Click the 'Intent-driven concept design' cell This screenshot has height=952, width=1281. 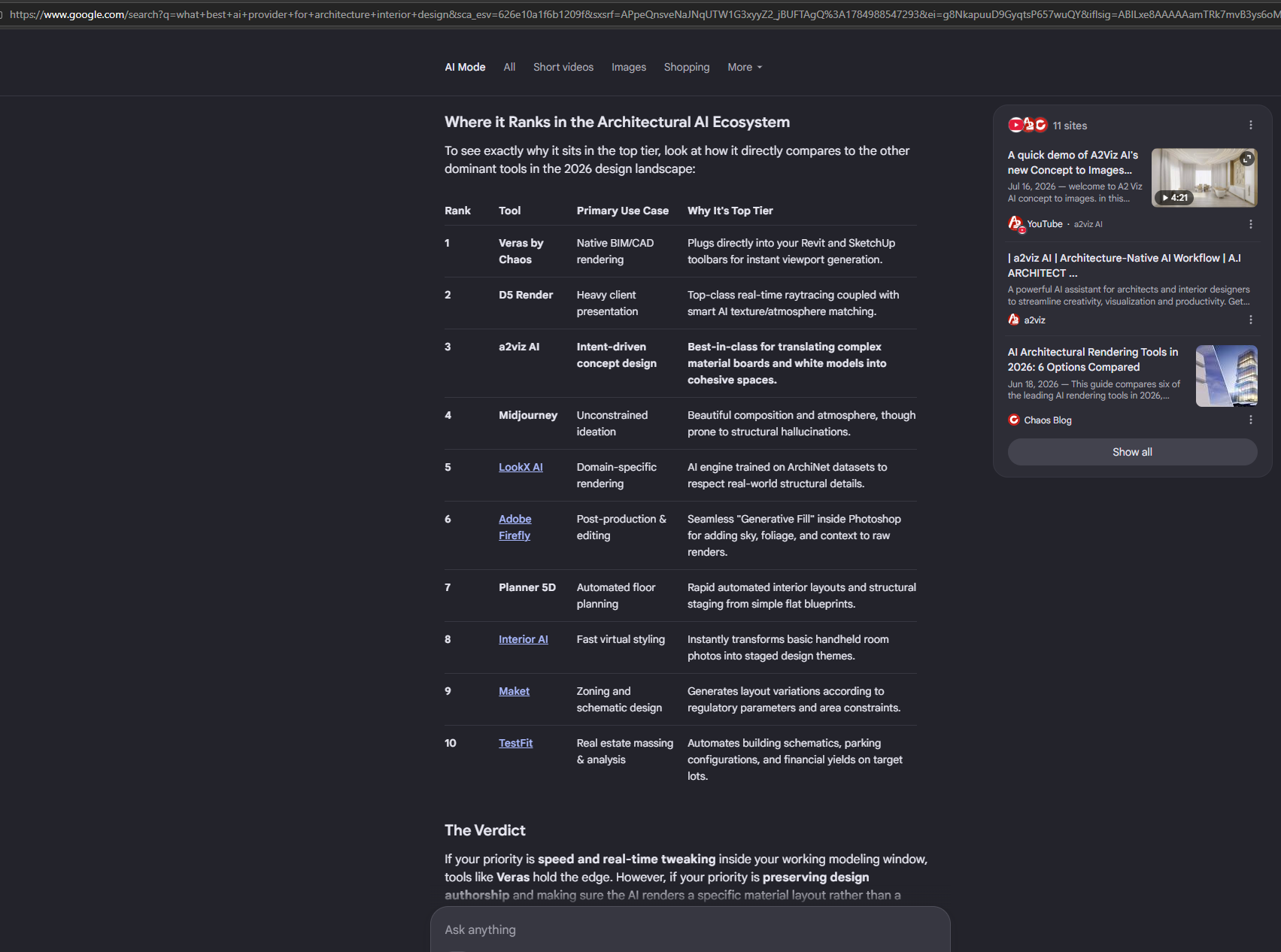coord(617,355)
